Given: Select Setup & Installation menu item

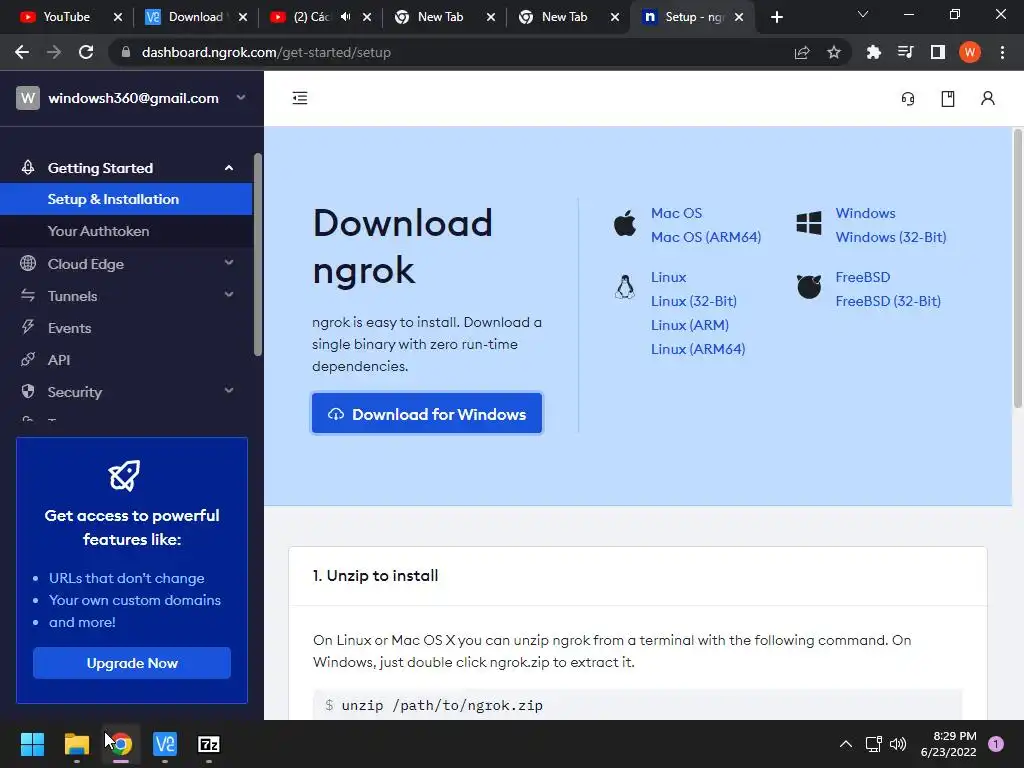Looking at the screenshot, I should (126, 199).
